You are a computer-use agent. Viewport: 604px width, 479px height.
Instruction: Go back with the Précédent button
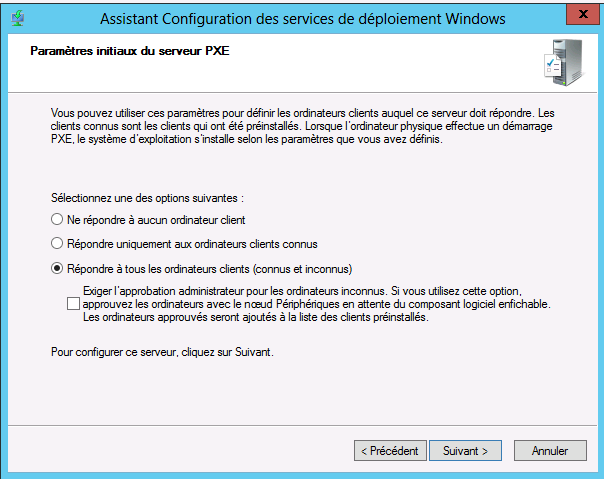pos(390,450)
